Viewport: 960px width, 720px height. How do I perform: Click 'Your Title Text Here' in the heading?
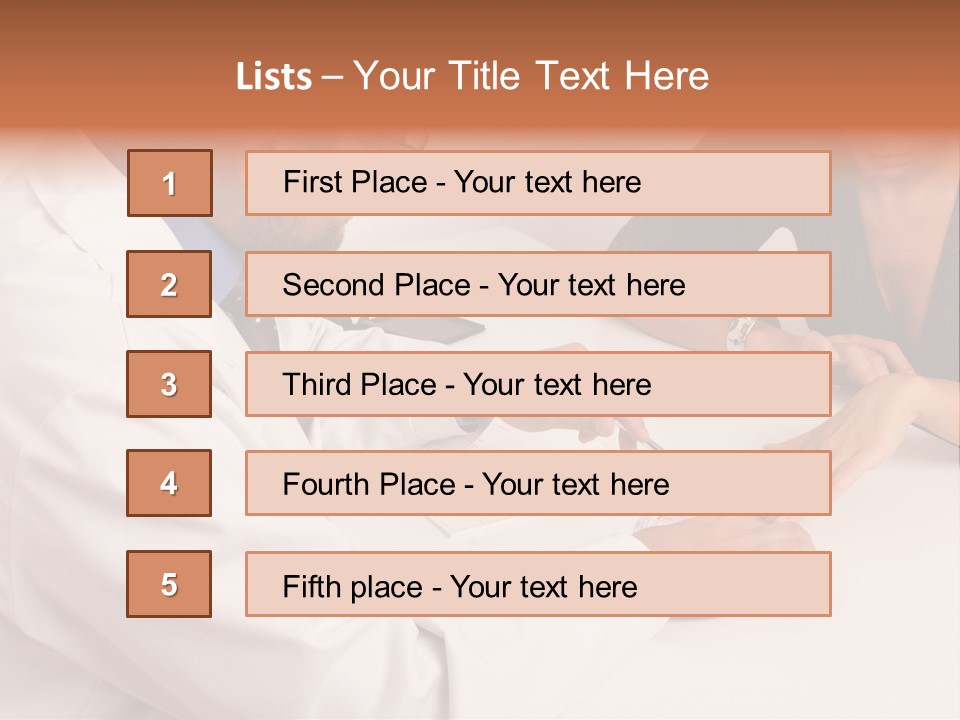pos(531,77)
